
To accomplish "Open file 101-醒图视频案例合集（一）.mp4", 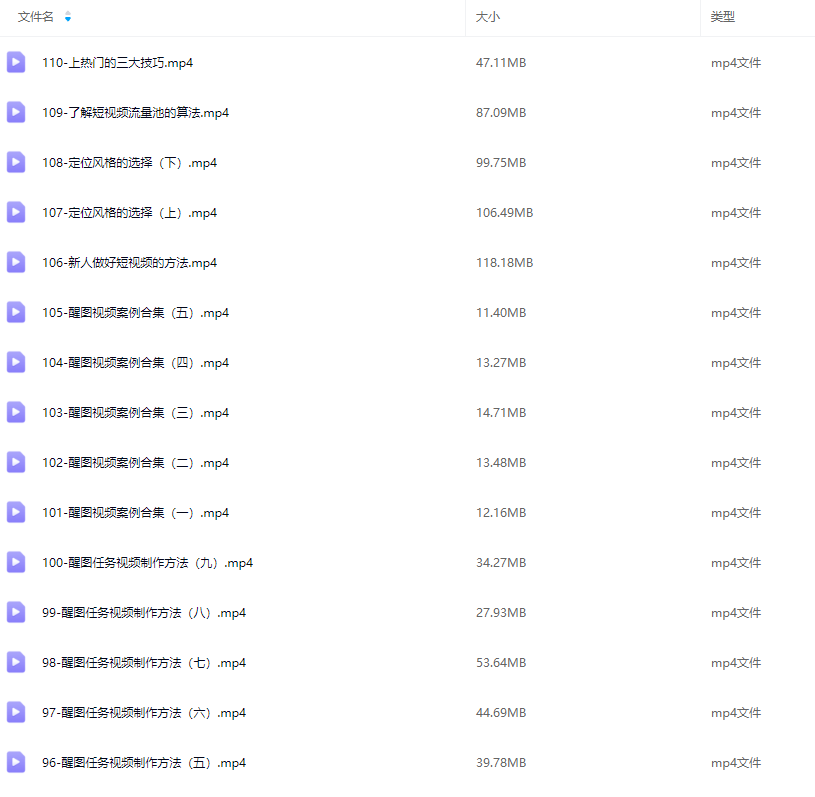I will tap(135, 513).
